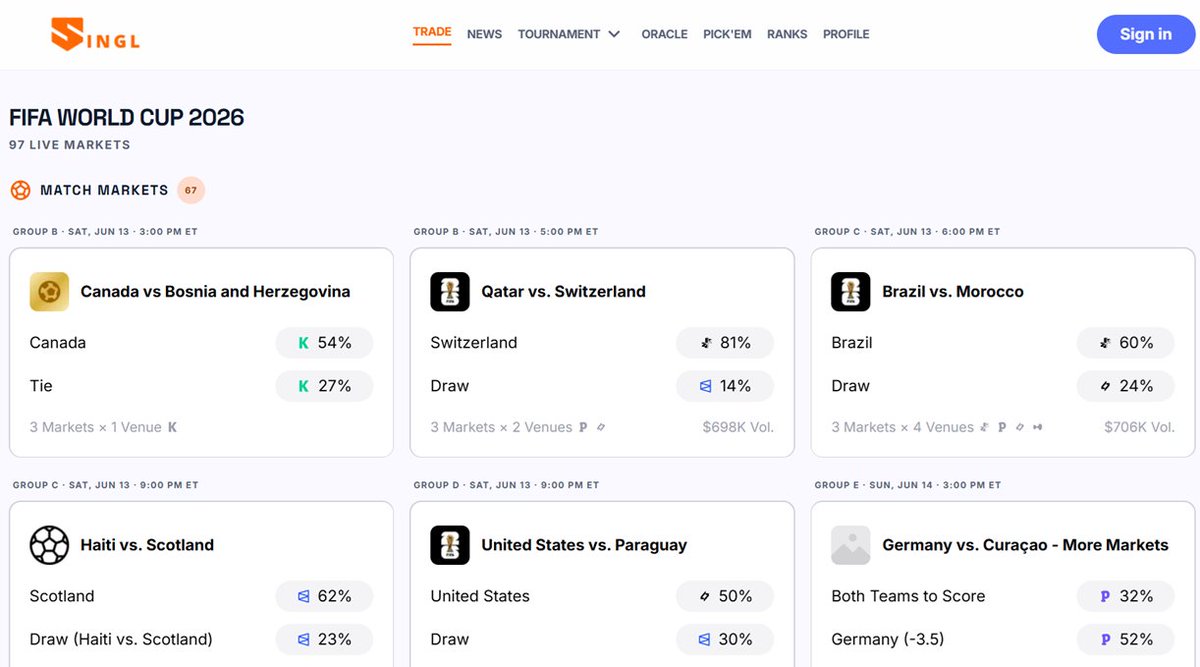Click the SINGL logo
Image resolution: width=1200 pixels, height=667 pixels.
95,34
